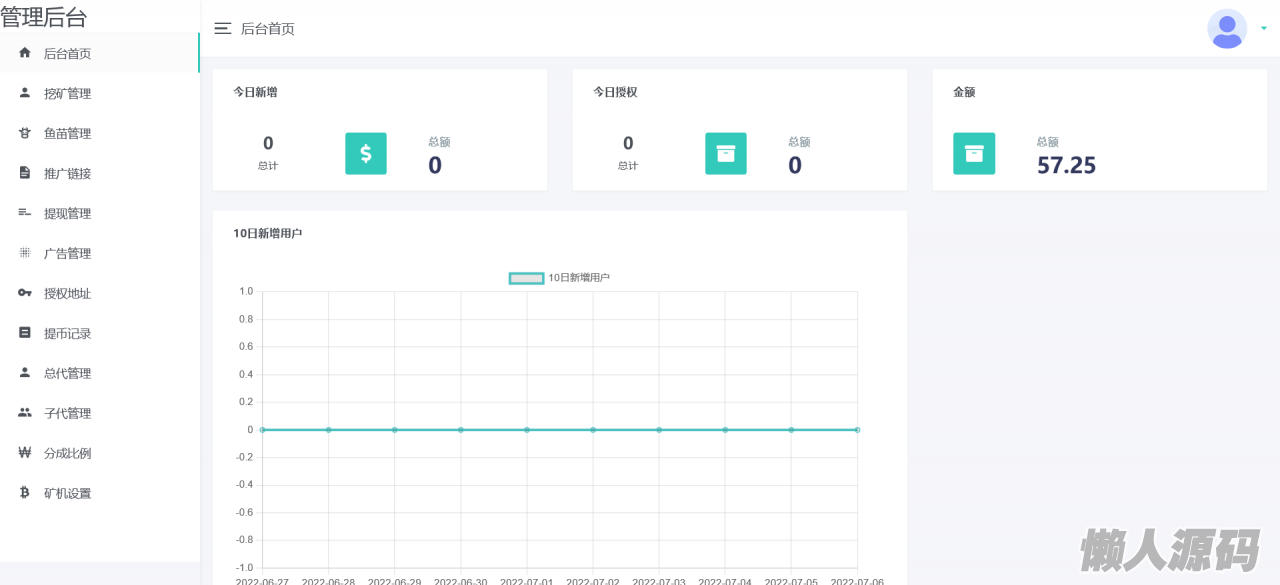Toggle the 10日新增用户 chart legend series
The height and width of the screenshot is (585, 1280).
click(x=579, y=278)
